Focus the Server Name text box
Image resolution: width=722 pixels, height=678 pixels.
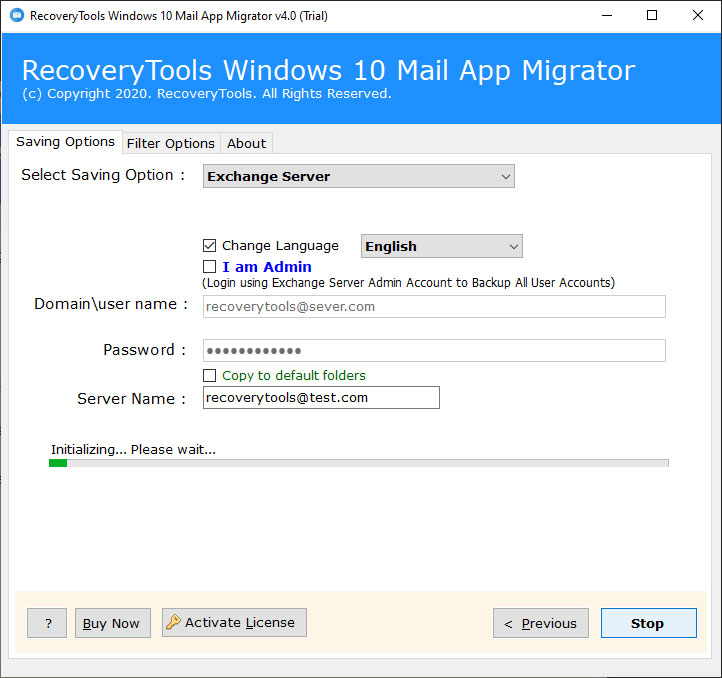[321, 397]
